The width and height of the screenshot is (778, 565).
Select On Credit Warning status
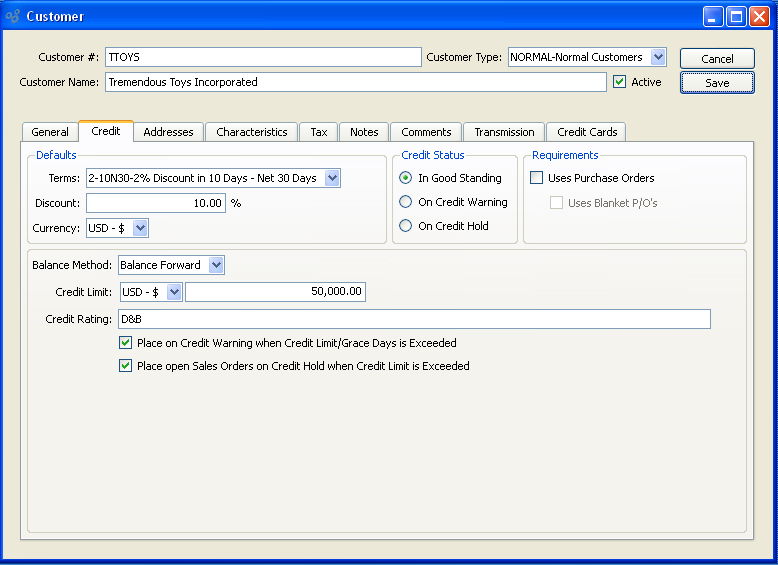406,202
